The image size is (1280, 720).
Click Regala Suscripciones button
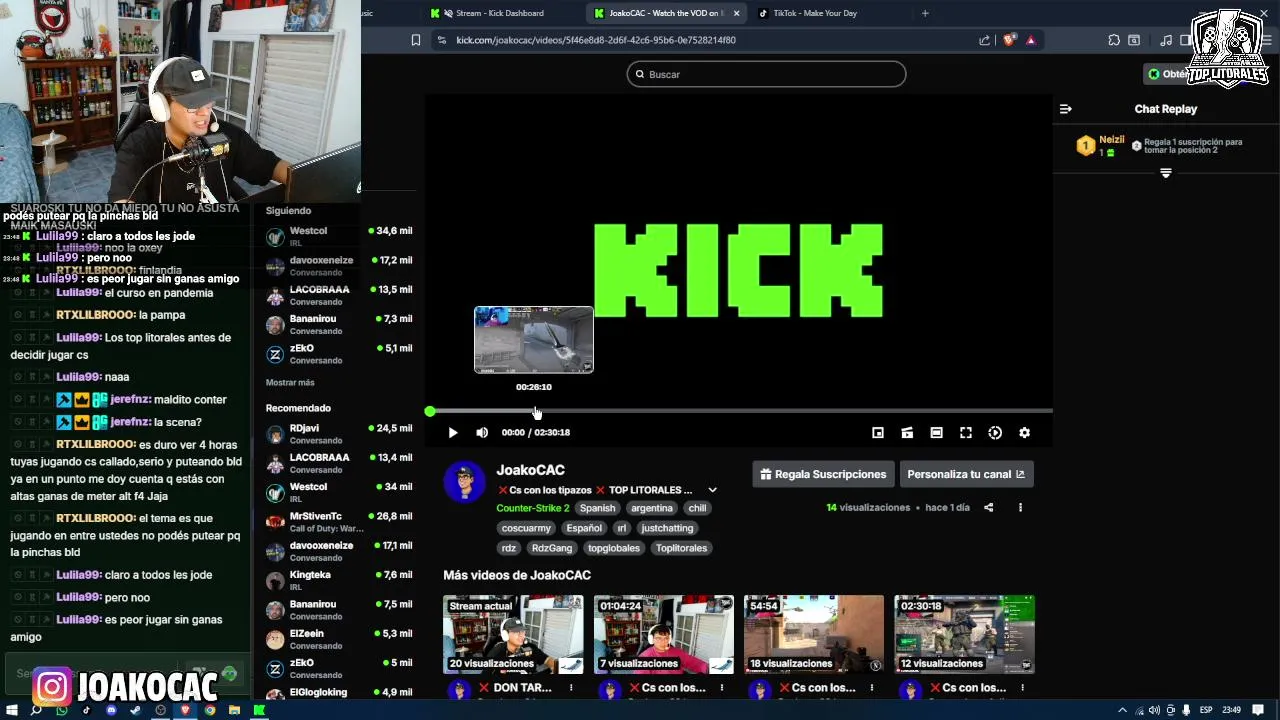[823, 474]
